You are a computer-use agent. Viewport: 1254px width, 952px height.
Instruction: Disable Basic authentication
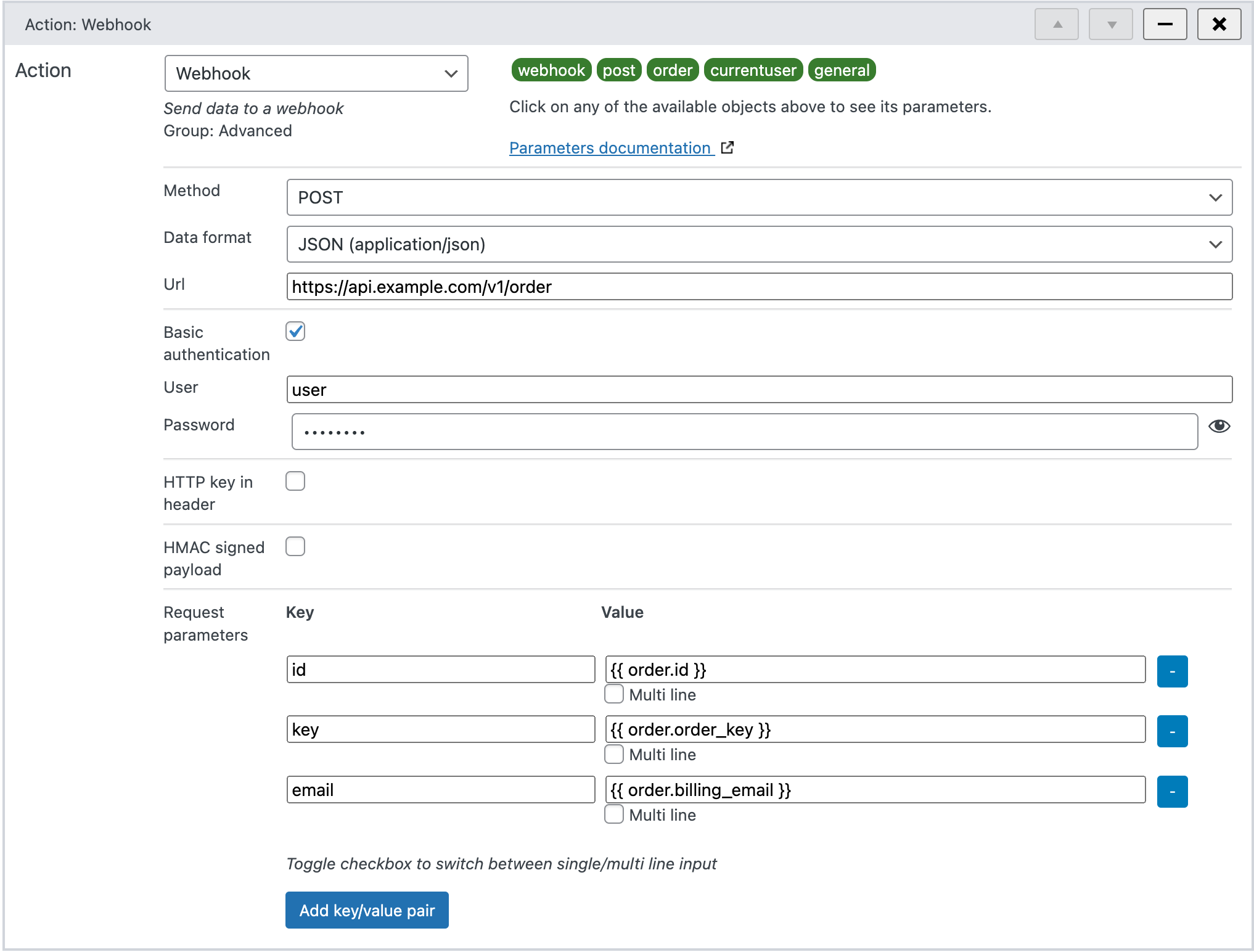pyautogui.click(x=295, y=332)
